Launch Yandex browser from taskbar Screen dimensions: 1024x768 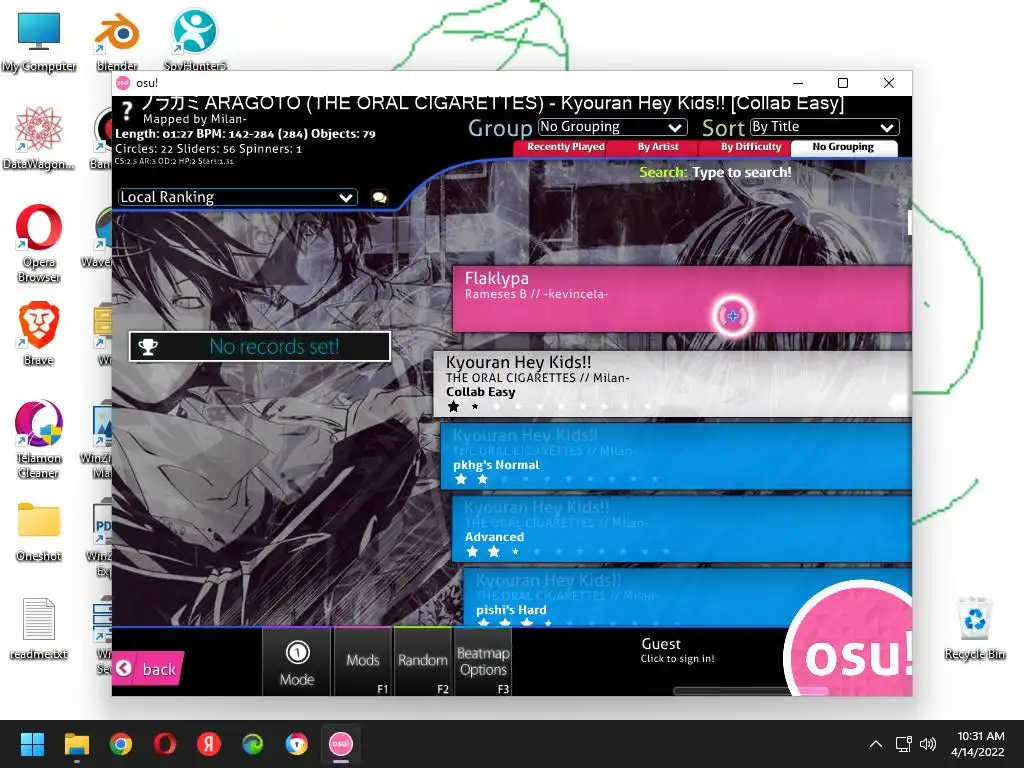click(x=209, y=744)
